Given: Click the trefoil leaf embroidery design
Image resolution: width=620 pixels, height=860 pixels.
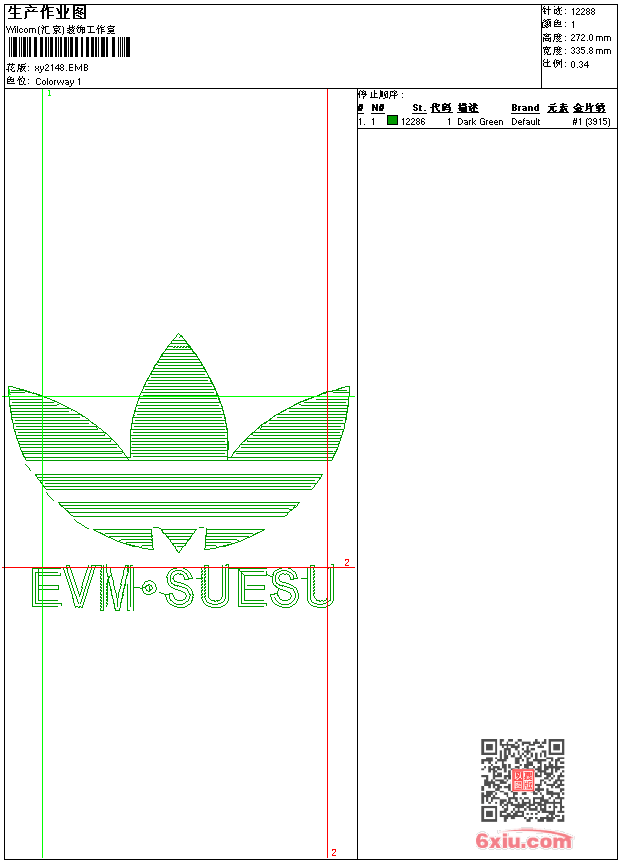Looking at the screenshot, I should coord(179,443).
